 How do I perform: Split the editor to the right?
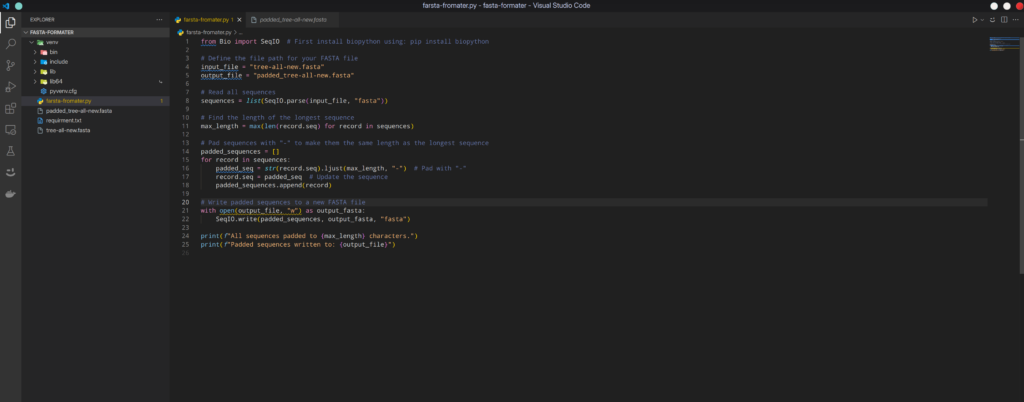[x=1004, y=20]
